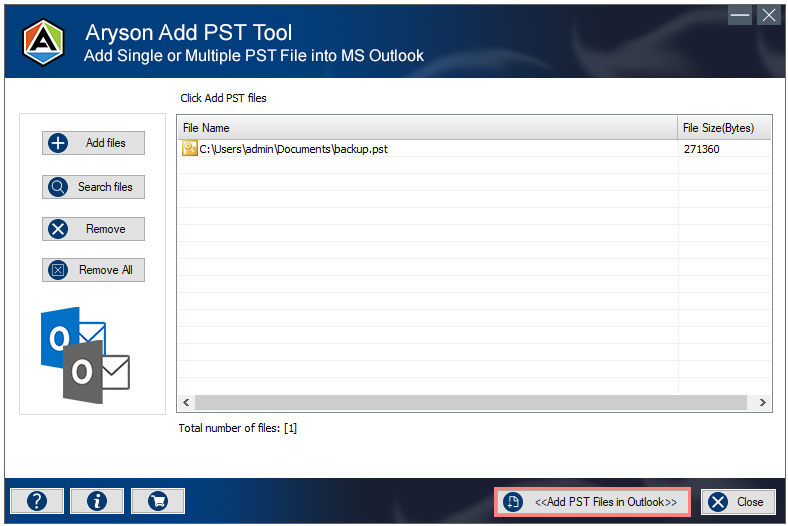Click Remove All button
This screenshot has height=526, width=788.
click(93, 270)
